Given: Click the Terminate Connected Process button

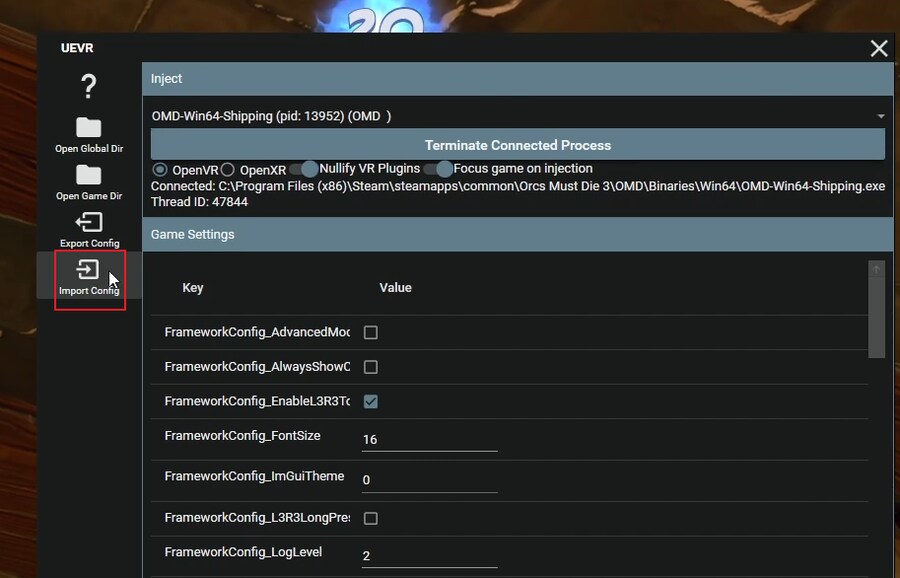Looking at the screenshot, I should click(x=517, y=145).
